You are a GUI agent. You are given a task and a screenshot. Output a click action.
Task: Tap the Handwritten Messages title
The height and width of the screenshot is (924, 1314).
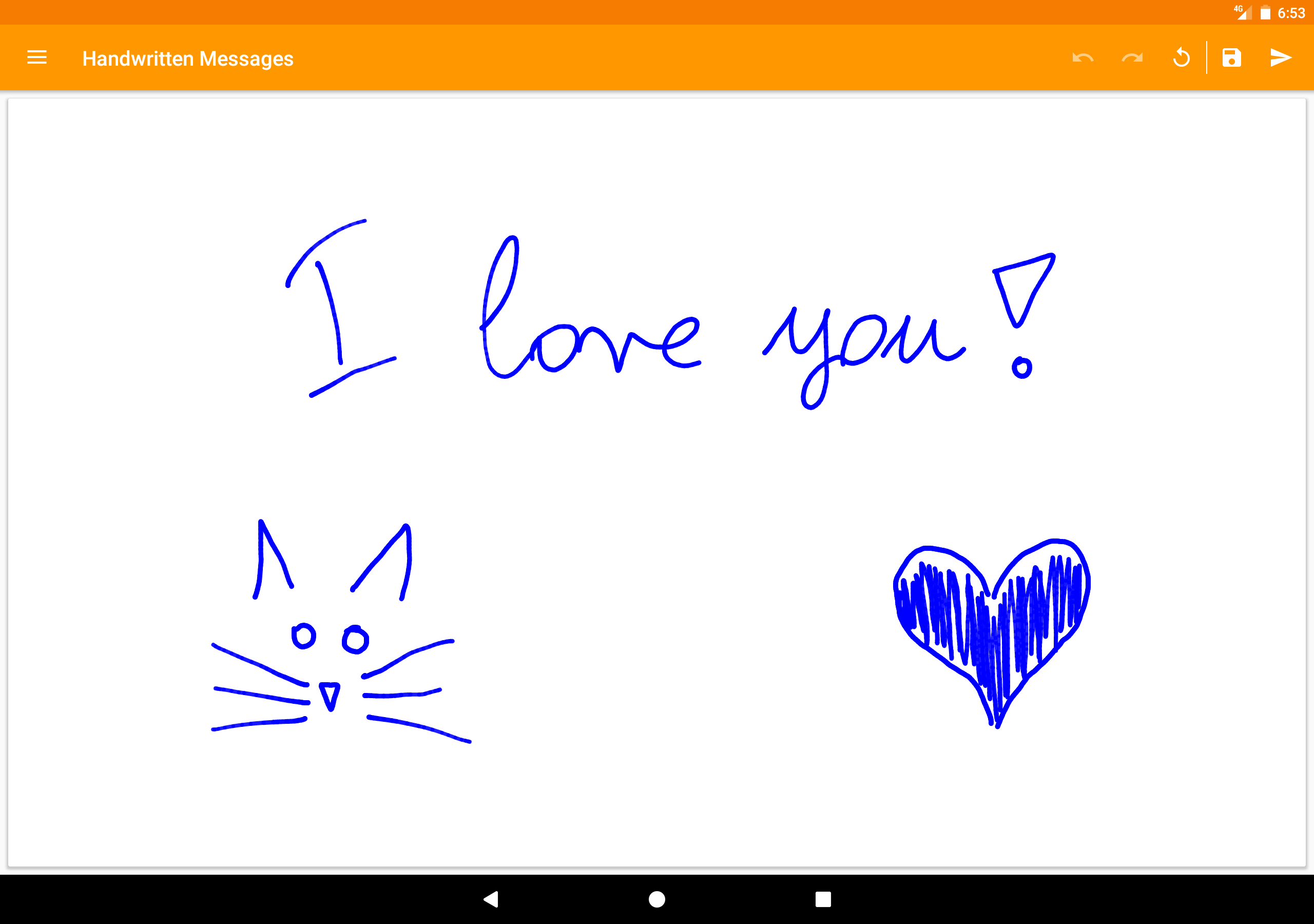point(188,59)
